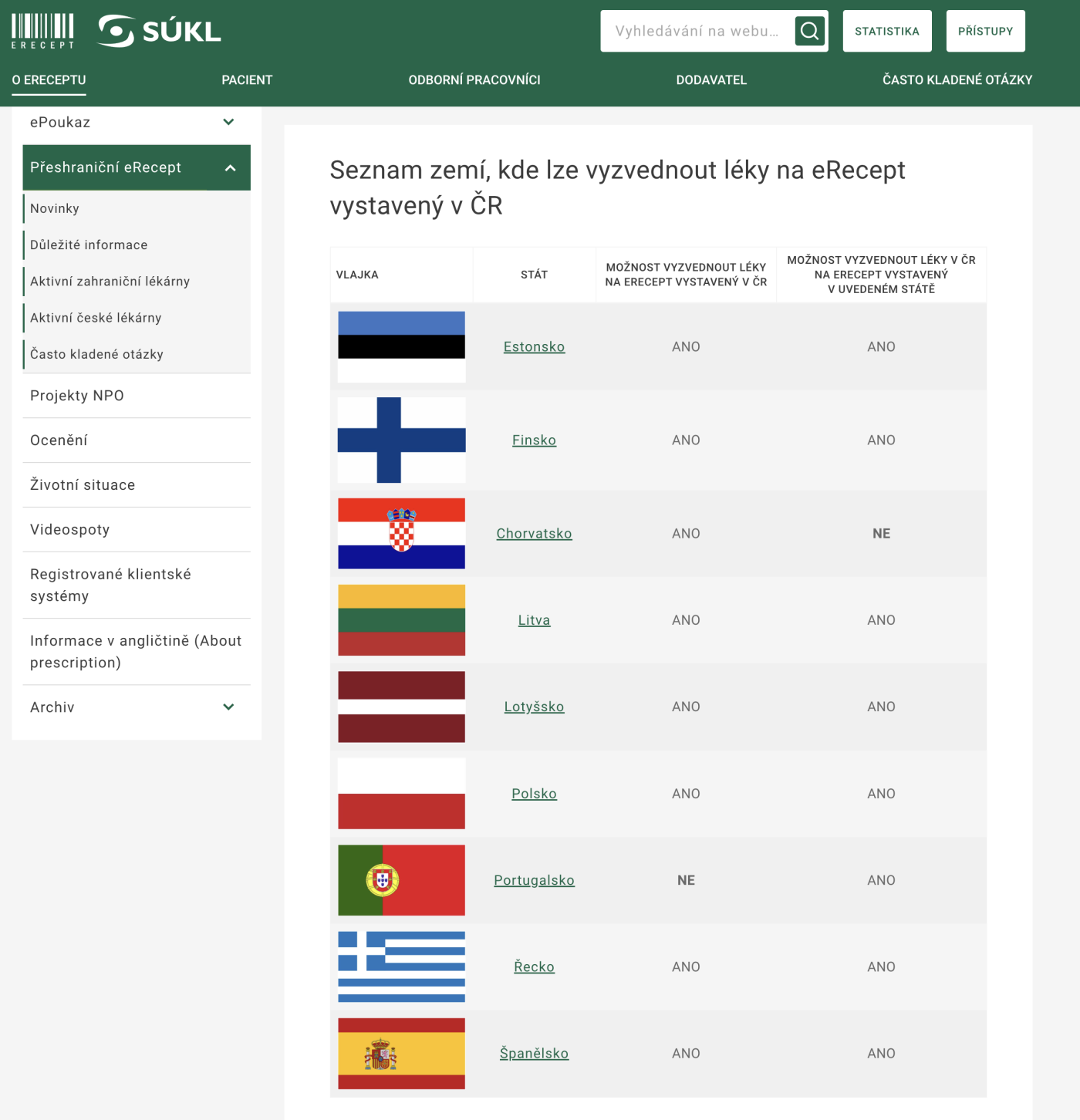Select the O ERECEPTU menu item
The height and width of the screenshot is (1120, 1080).
pos(49,79)
